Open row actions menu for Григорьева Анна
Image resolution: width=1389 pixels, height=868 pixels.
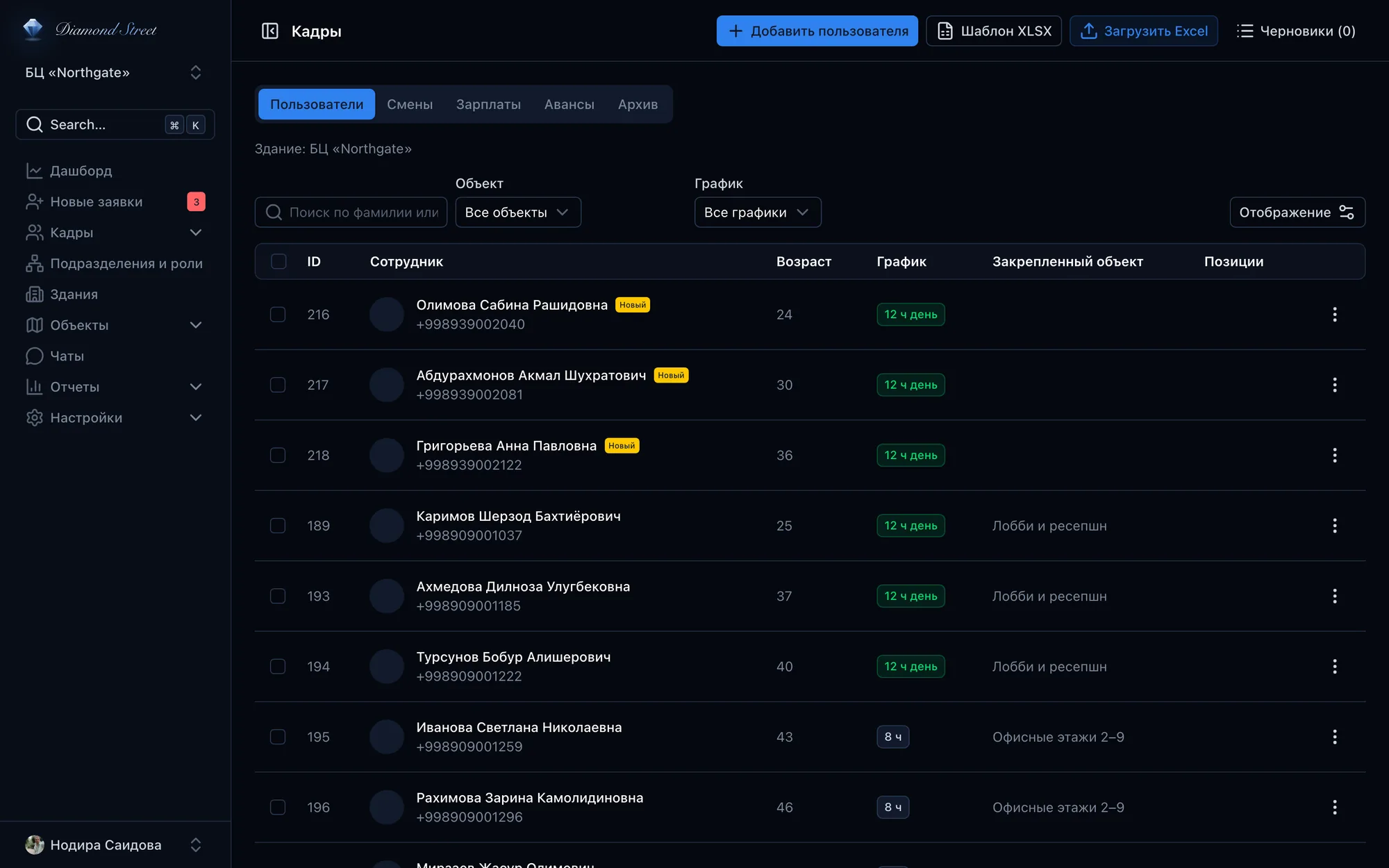coord(1334,456)
